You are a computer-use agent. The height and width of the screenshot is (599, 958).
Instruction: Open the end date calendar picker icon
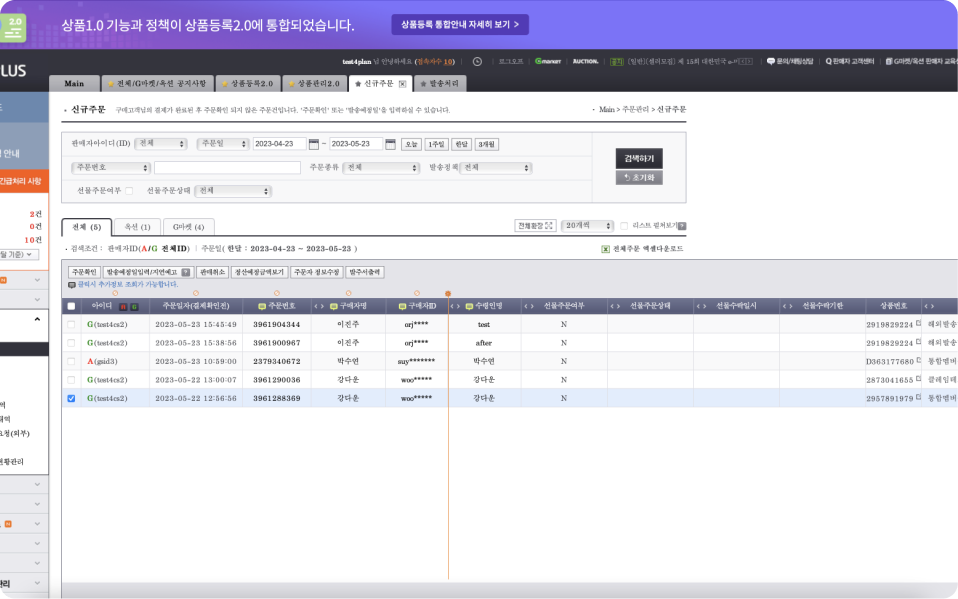tap(390, 144)
